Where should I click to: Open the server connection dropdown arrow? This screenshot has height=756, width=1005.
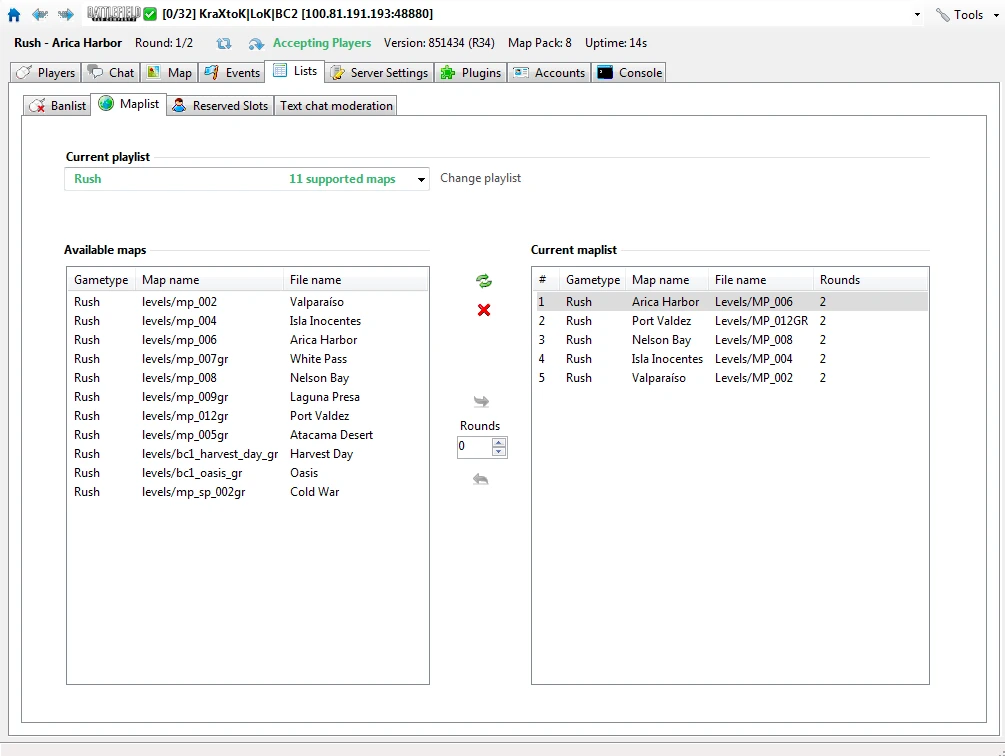point(918,15)
